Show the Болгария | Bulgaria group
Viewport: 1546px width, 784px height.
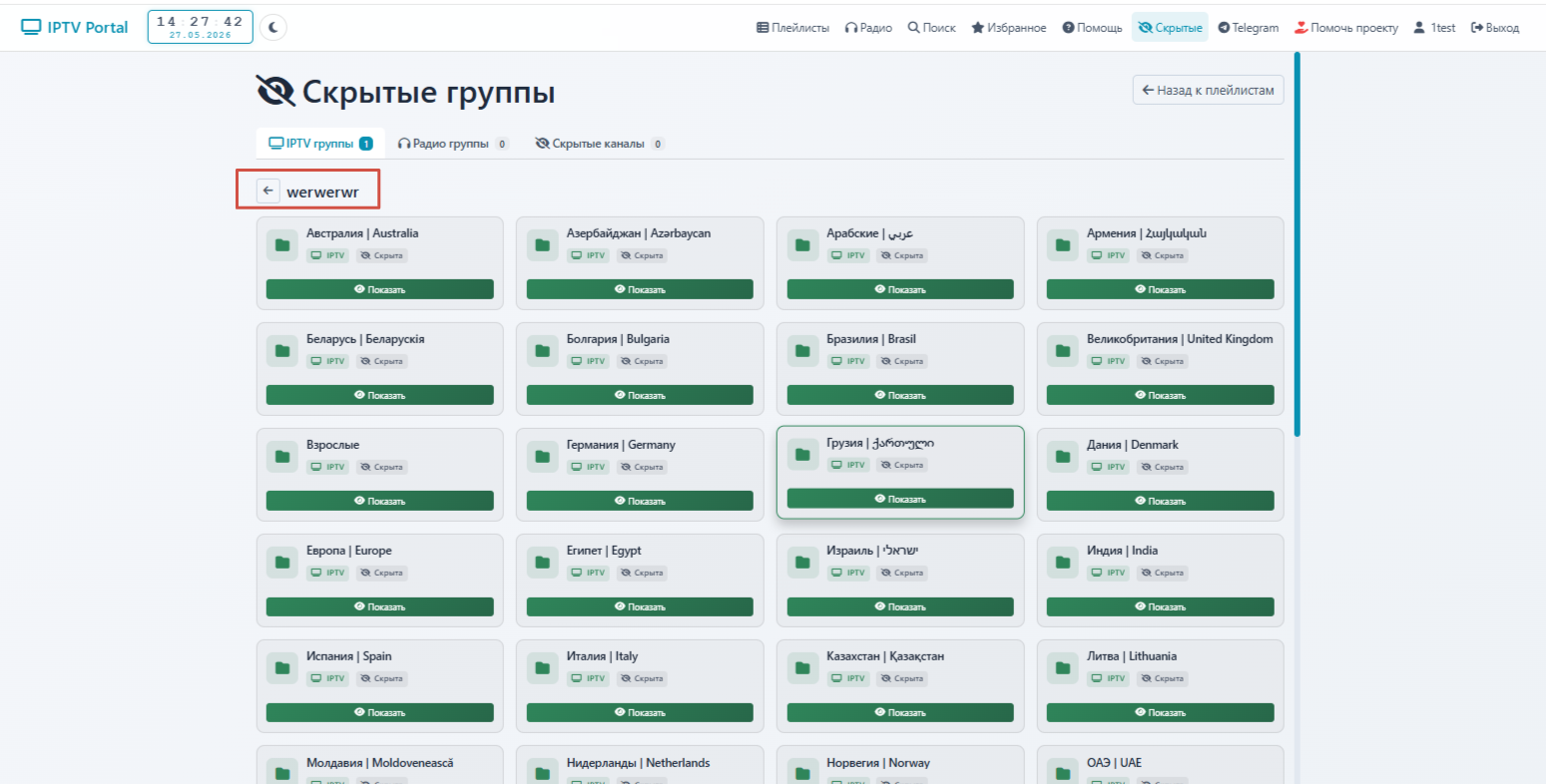(640, 395)
